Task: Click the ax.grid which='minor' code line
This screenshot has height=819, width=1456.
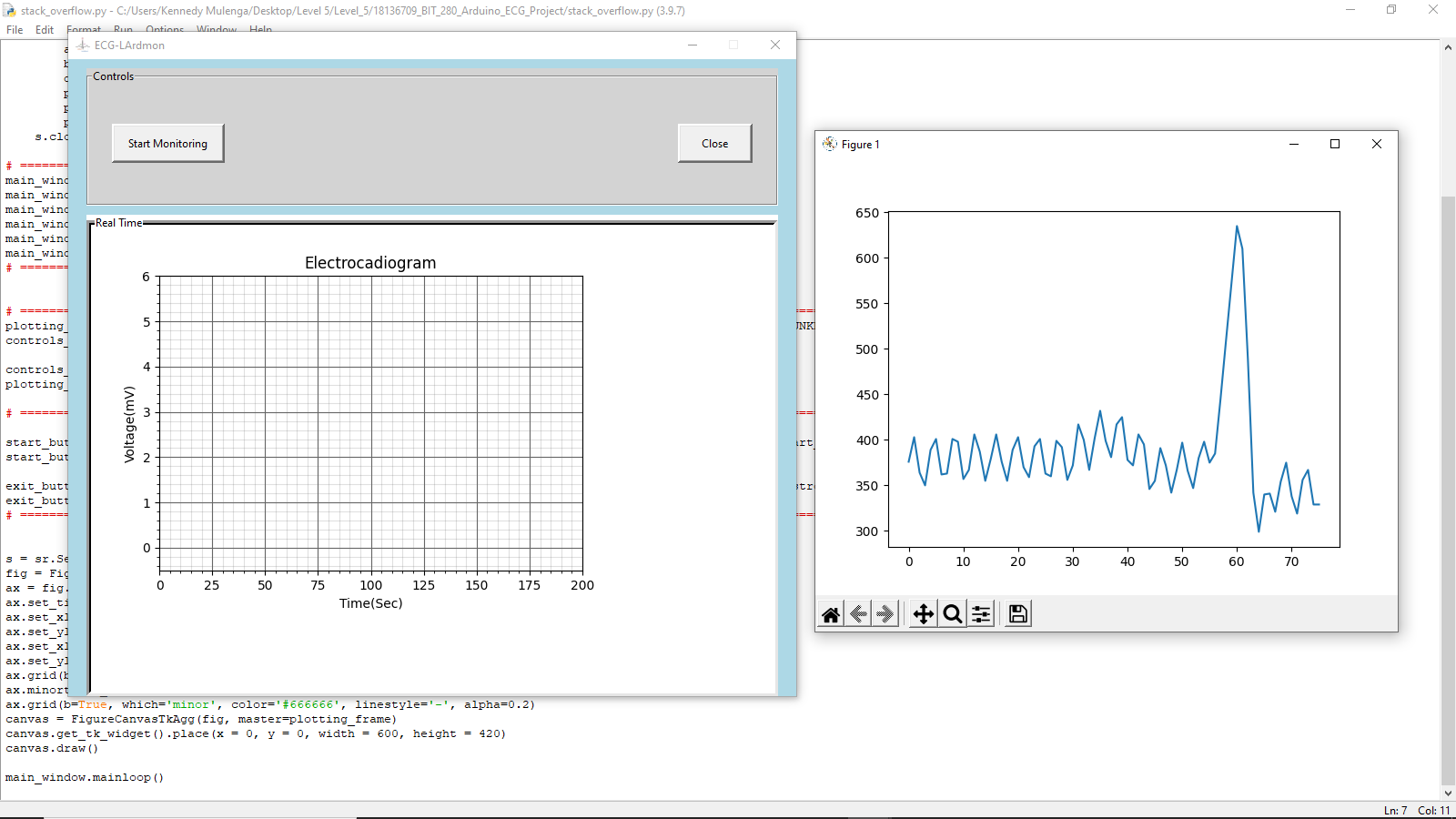Action: tap(270, 704)
